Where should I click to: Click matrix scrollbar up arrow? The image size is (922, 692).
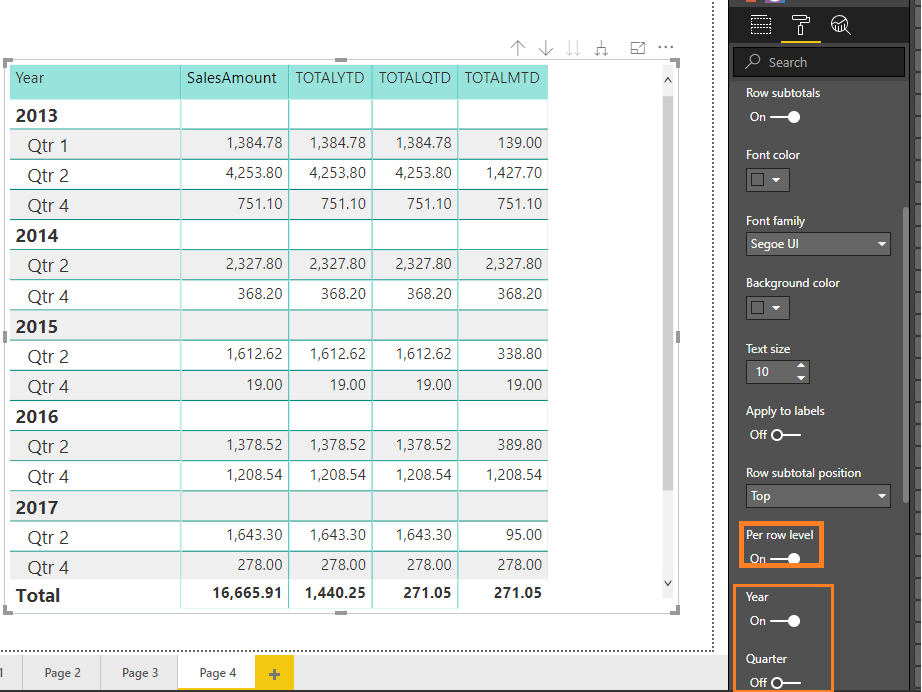(667, 79)
